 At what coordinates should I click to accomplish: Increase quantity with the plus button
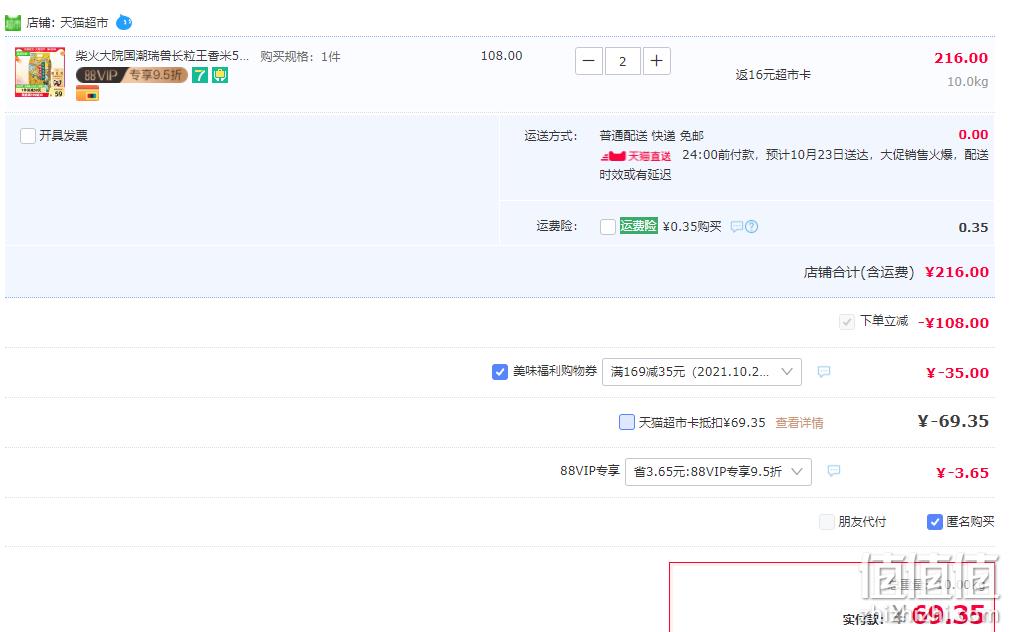656,61
